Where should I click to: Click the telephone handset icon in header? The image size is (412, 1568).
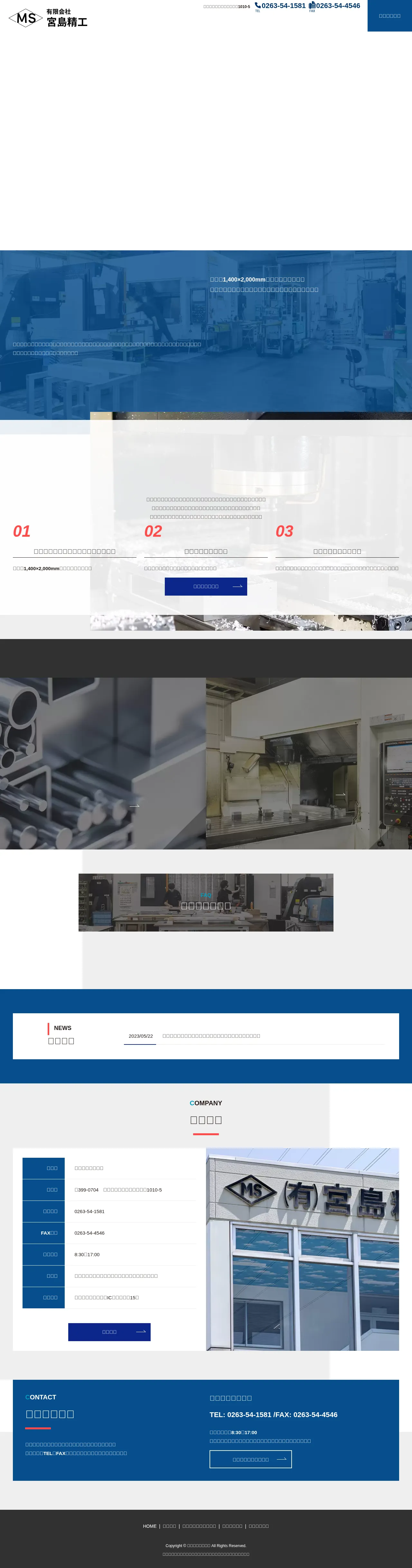click(x=257, y=5)
